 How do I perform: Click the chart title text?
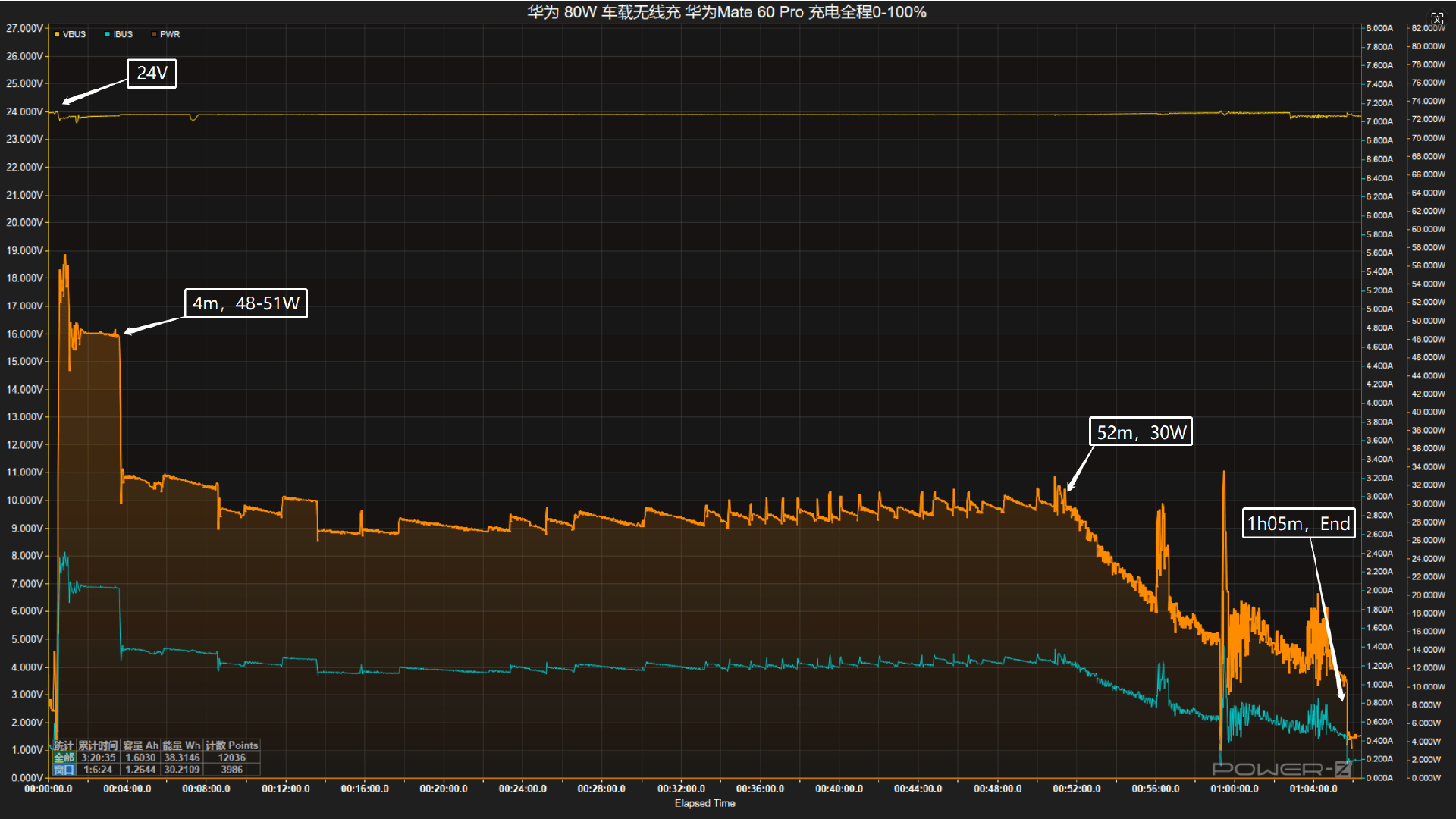click(726, 12)
